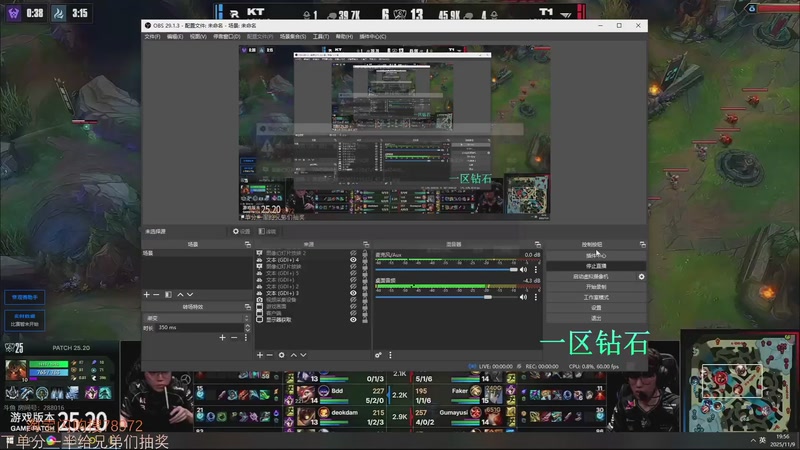Show hidden 文本 (GDI+) 5 source
The image size is (800, 450).
[x=353, y=273]
